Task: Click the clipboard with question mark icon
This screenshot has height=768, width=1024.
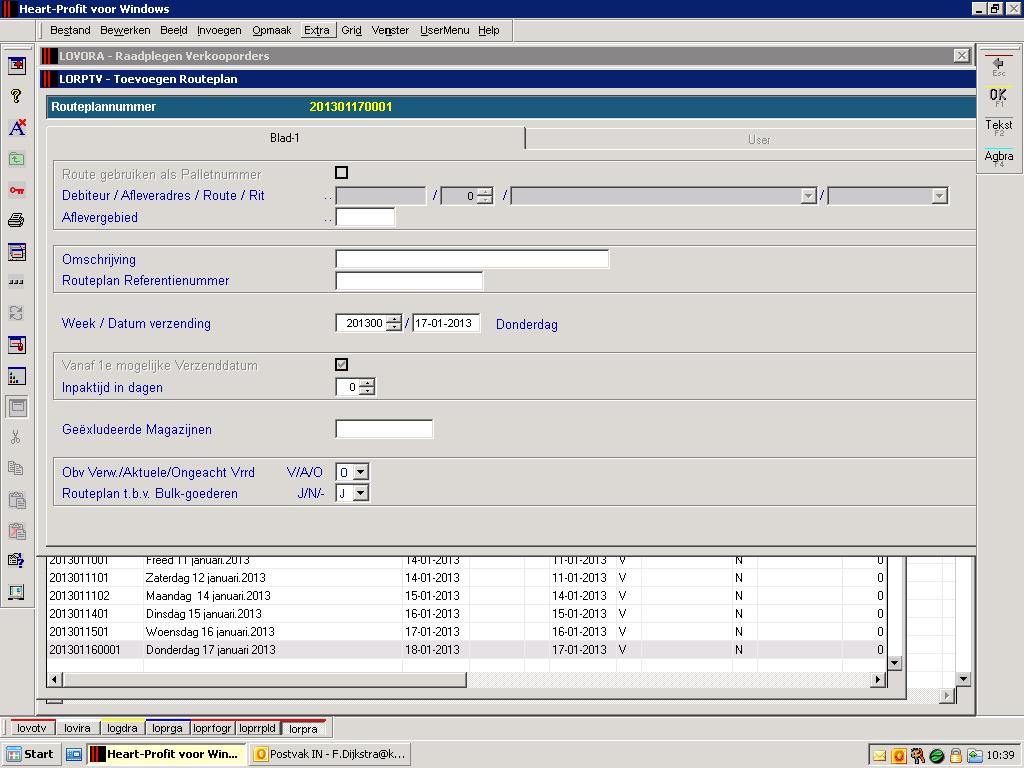Action: click(x=16, y=560)
